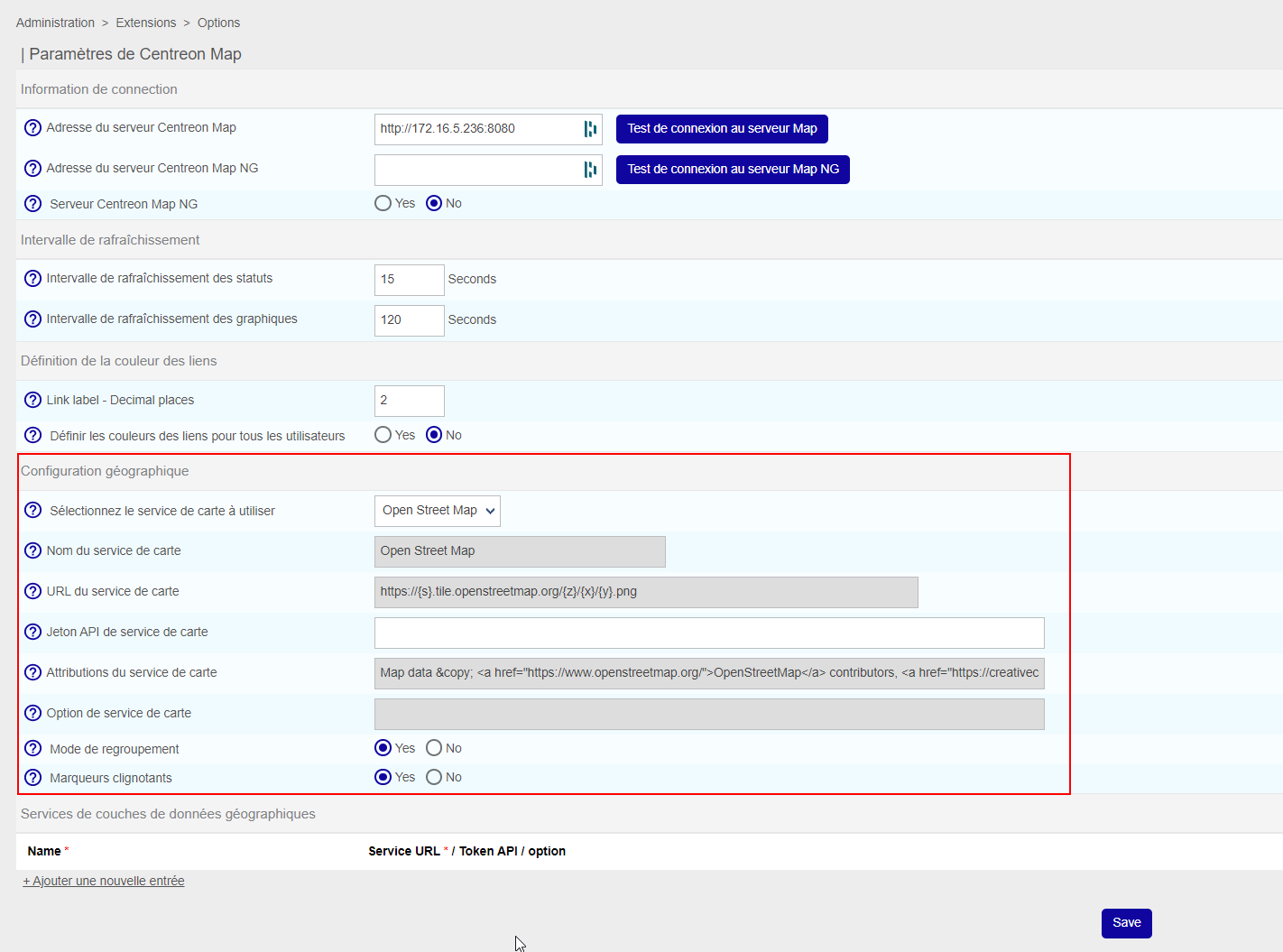Click help icon for URL du service de carte

32,591
